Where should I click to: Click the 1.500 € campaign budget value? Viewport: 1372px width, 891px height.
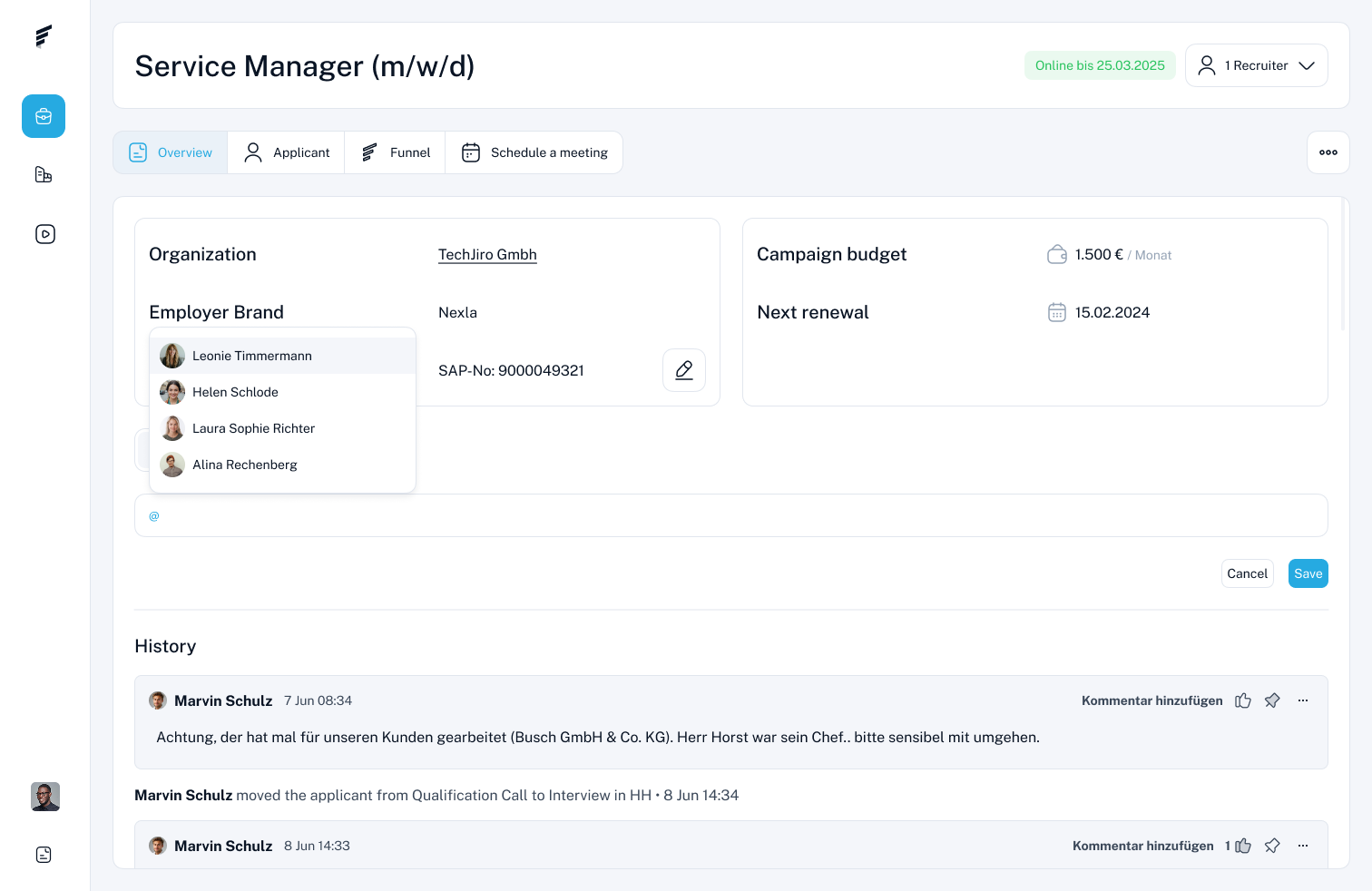click(x=1099, y=255)
